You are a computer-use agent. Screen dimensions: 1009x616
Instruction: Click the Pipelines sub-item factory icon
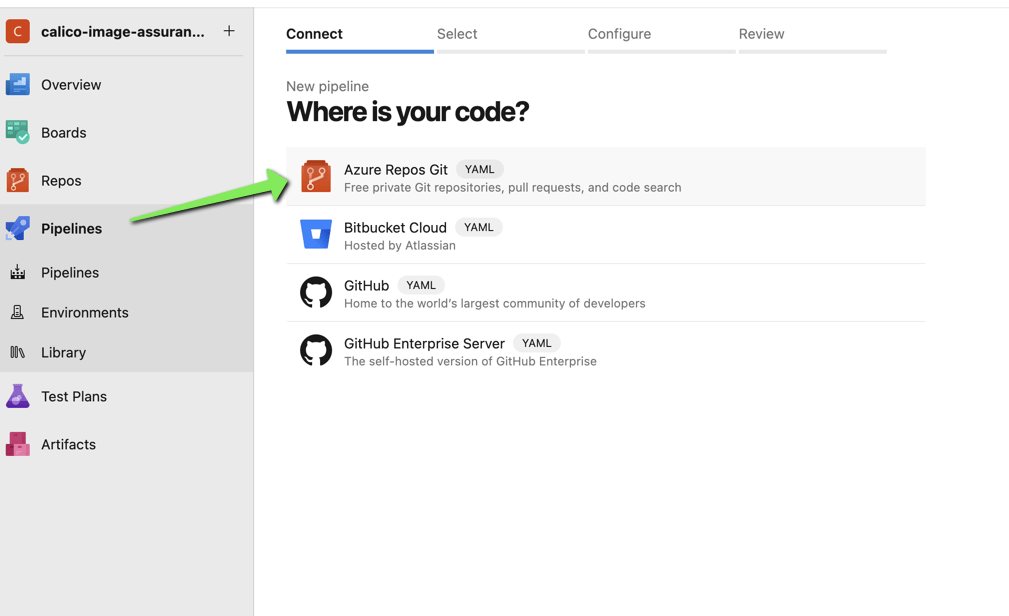(18, 272)
